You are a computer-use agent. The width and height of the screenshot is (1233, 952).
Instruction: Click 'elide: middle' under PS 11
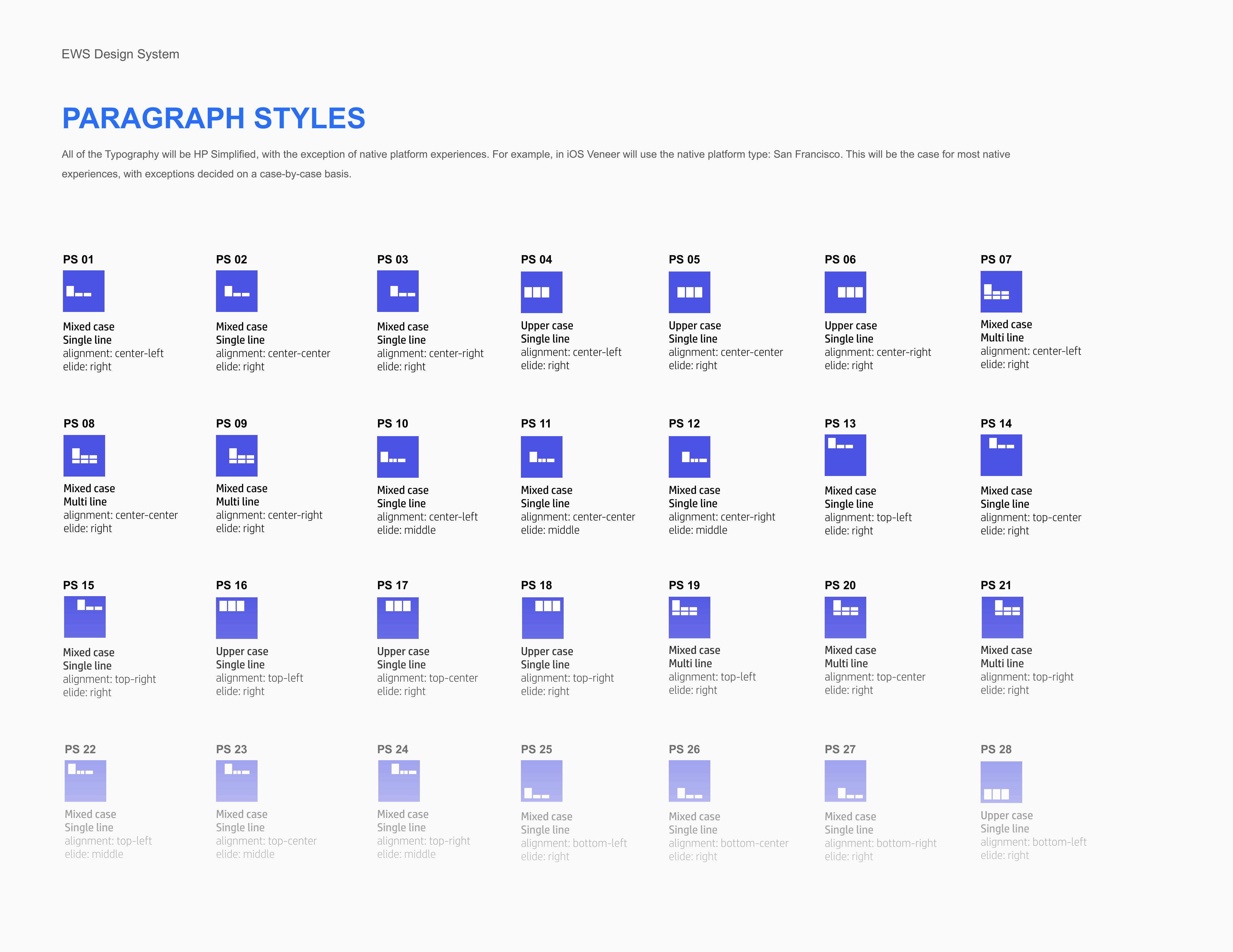[550, 530]
